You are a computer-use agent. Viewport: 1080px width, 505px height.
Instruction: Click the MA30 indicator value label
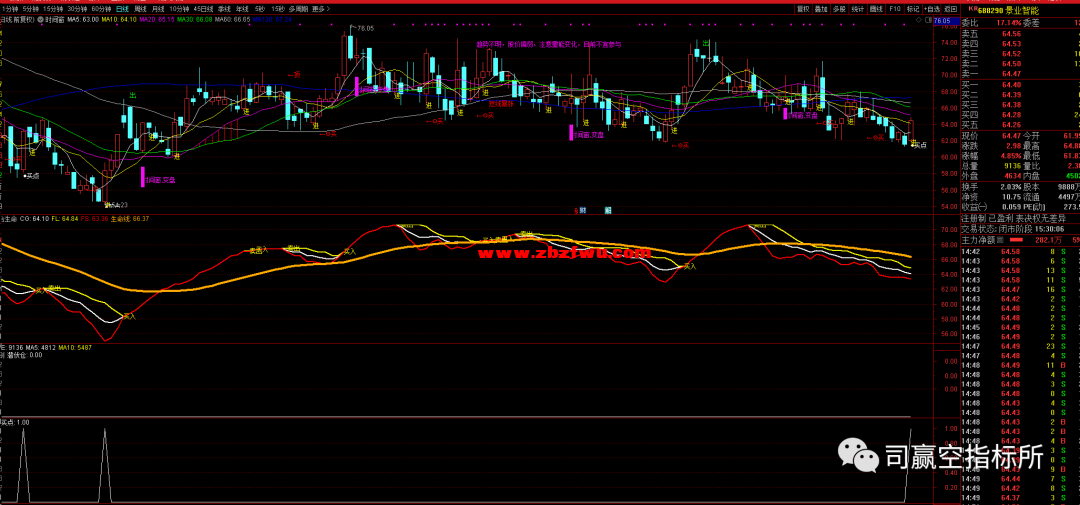[x=195, y=20]
